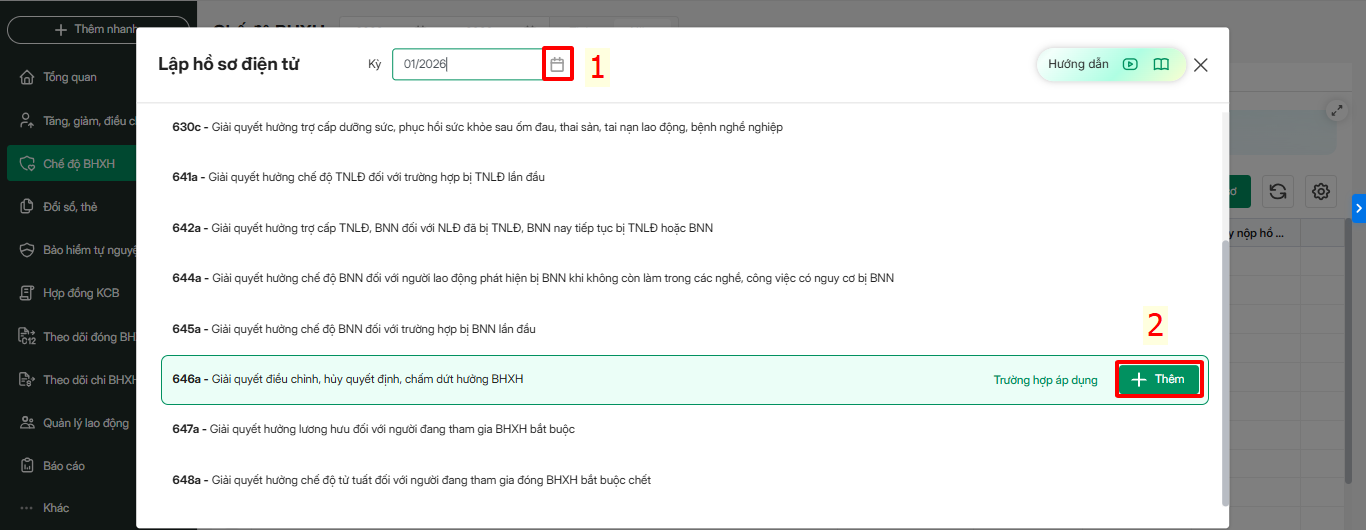This screenshot has width=1366, height=530.
Task: Click the Bảo hiểm tự nguyện shield icon
Action: coord(27,250)
